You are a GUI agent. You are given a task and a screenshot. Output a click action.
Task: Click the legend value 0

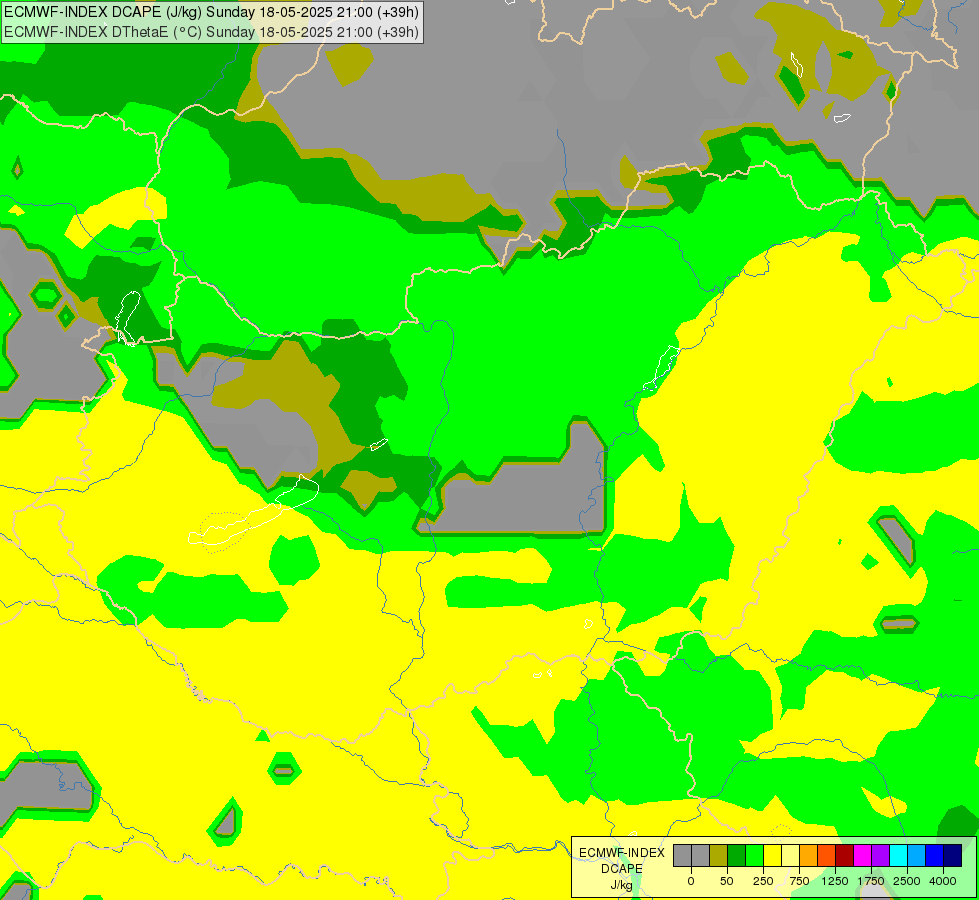tap(691, 881)
